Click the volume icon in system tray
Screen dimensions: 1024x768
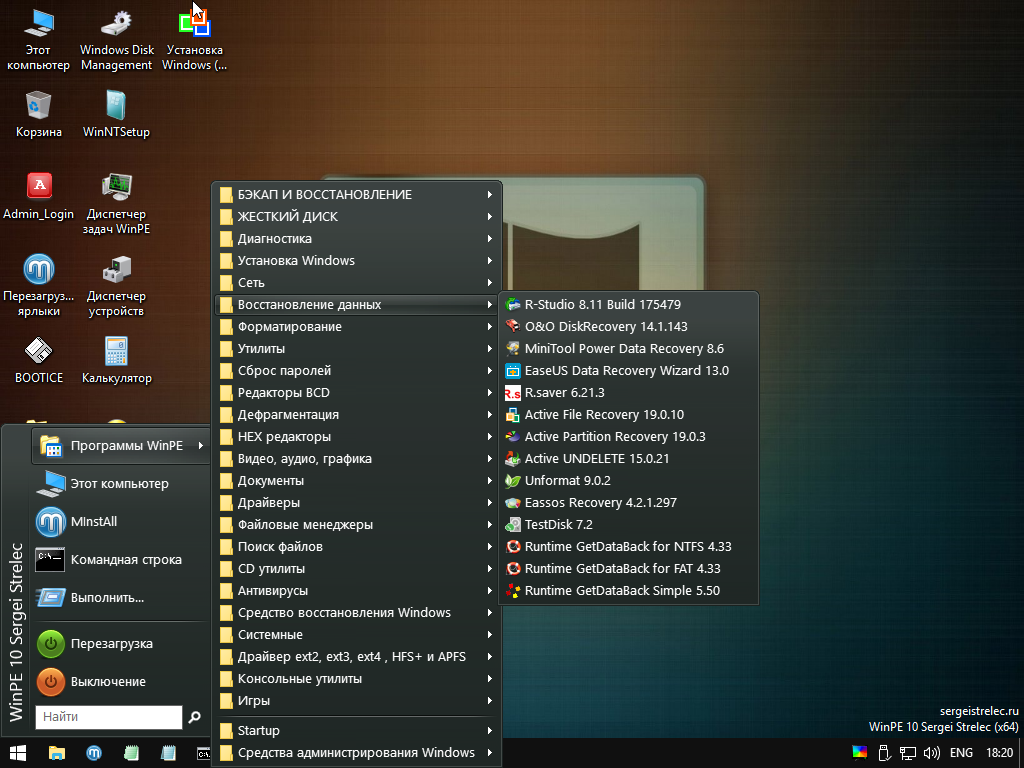point(932,753)
